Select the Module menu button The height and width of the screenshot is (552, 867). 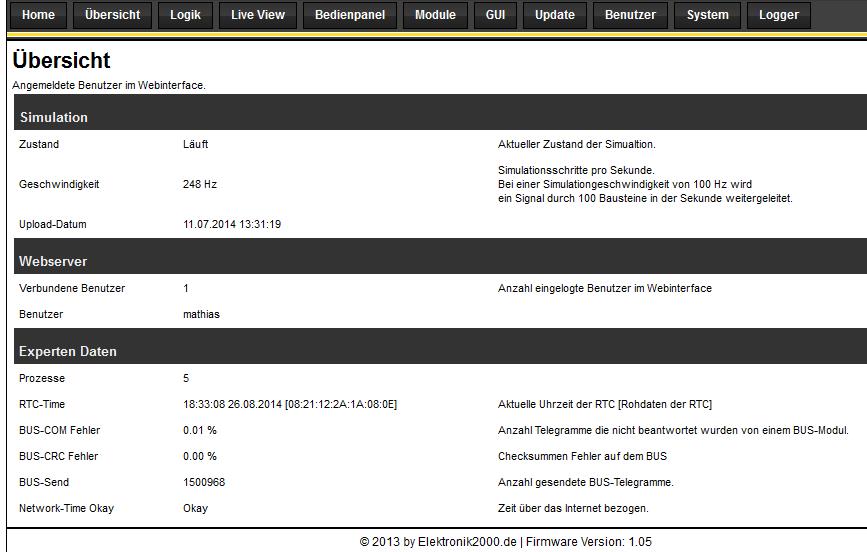[435, 15]
